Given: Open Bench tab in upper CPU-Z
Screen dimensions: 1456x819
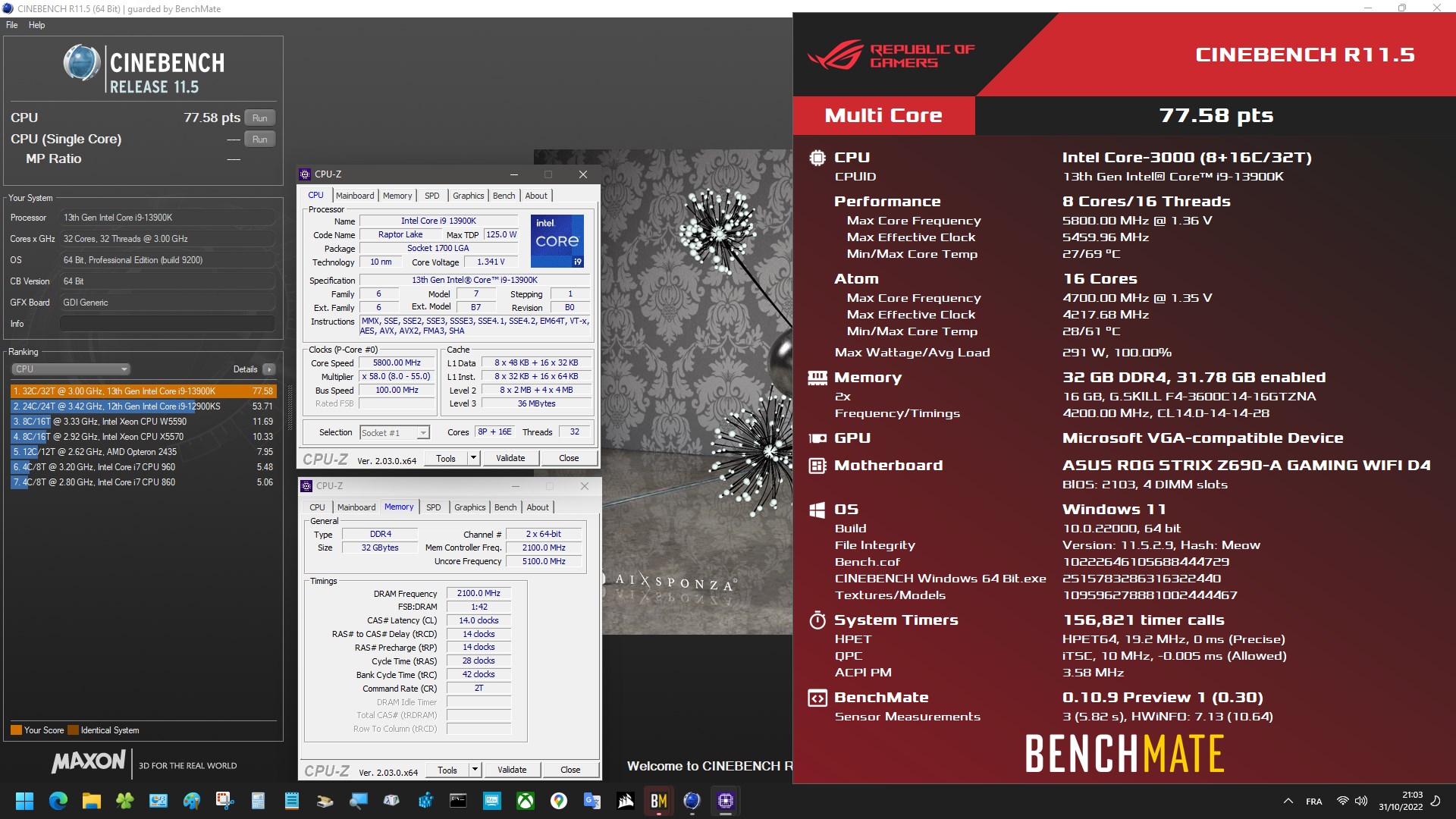Looking at the screenshot, I should coord(504,196).
